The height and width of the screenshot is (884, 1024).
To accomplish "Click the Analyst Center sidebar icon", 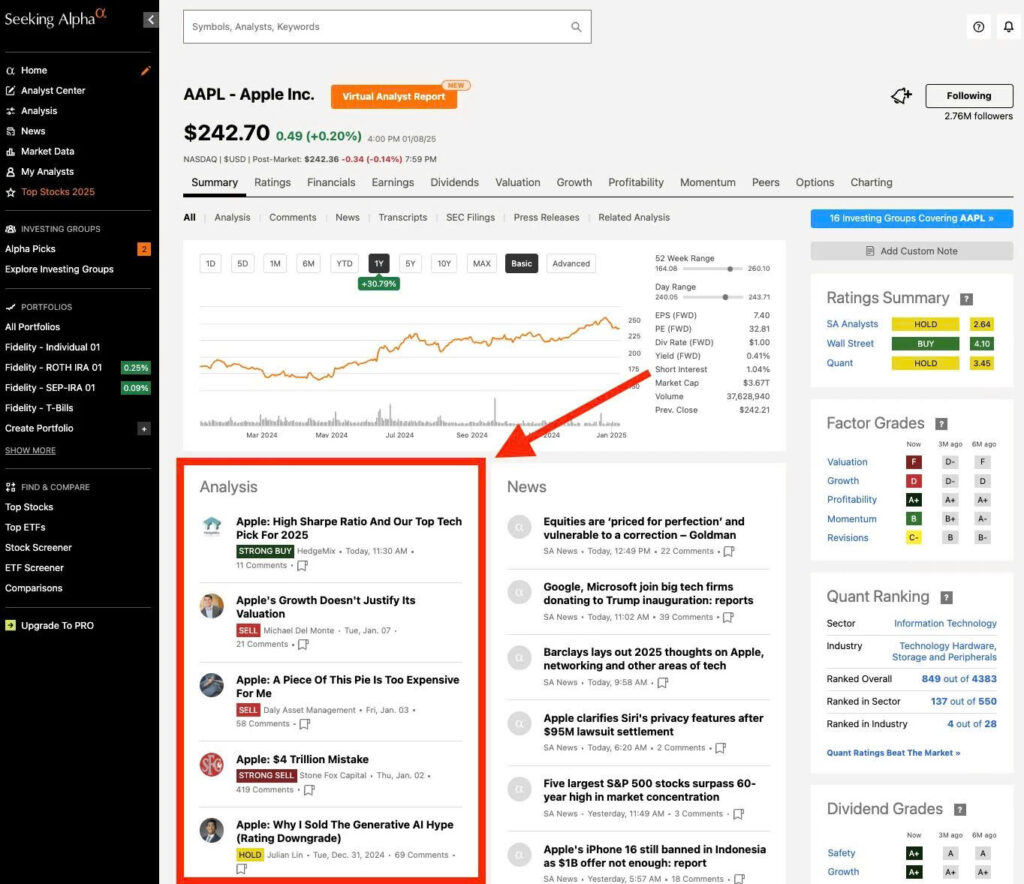I will pyautogui.click(x=10, y=91).
